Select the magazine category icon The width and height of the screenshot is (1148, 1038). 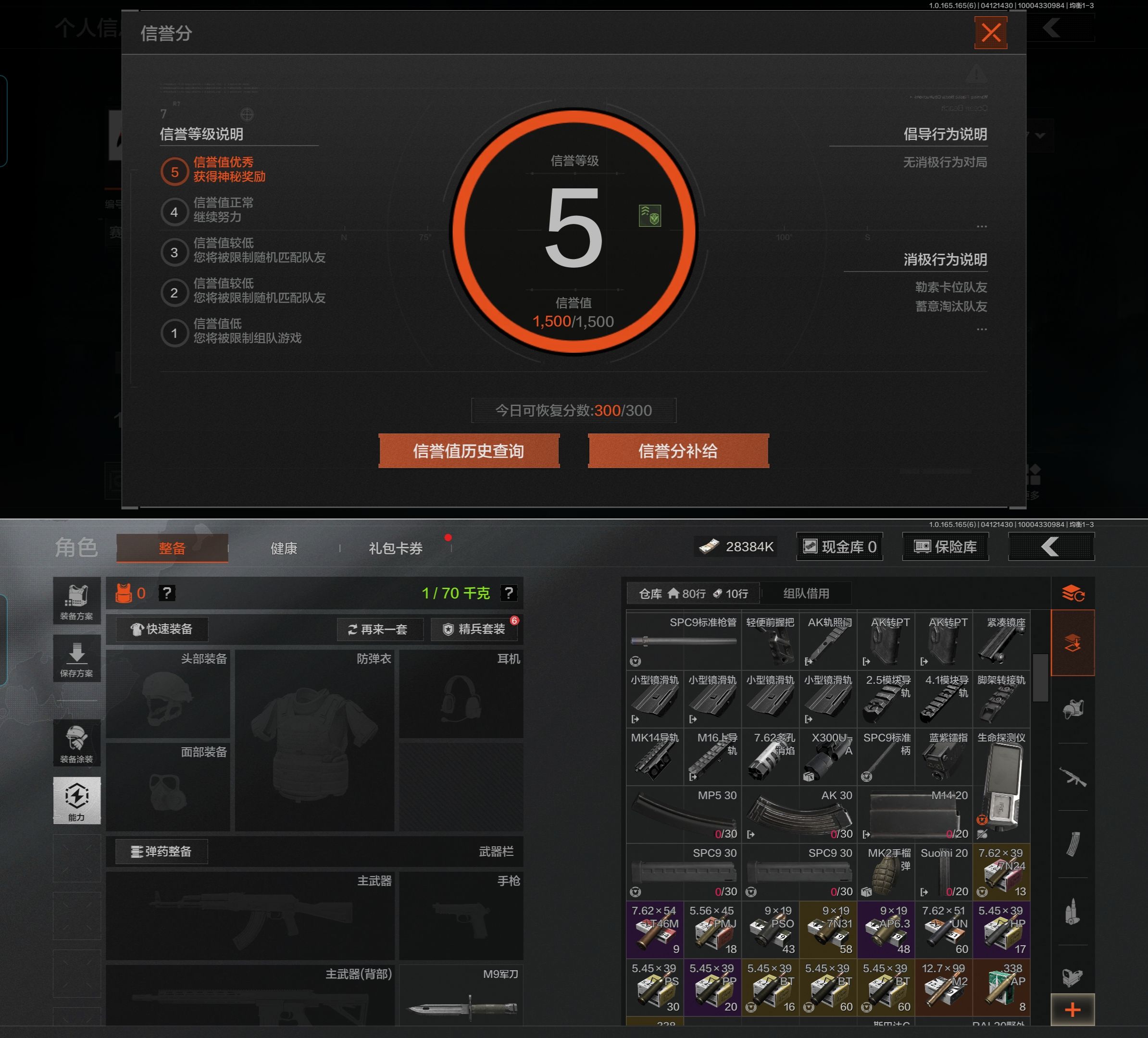point(1072,844)
